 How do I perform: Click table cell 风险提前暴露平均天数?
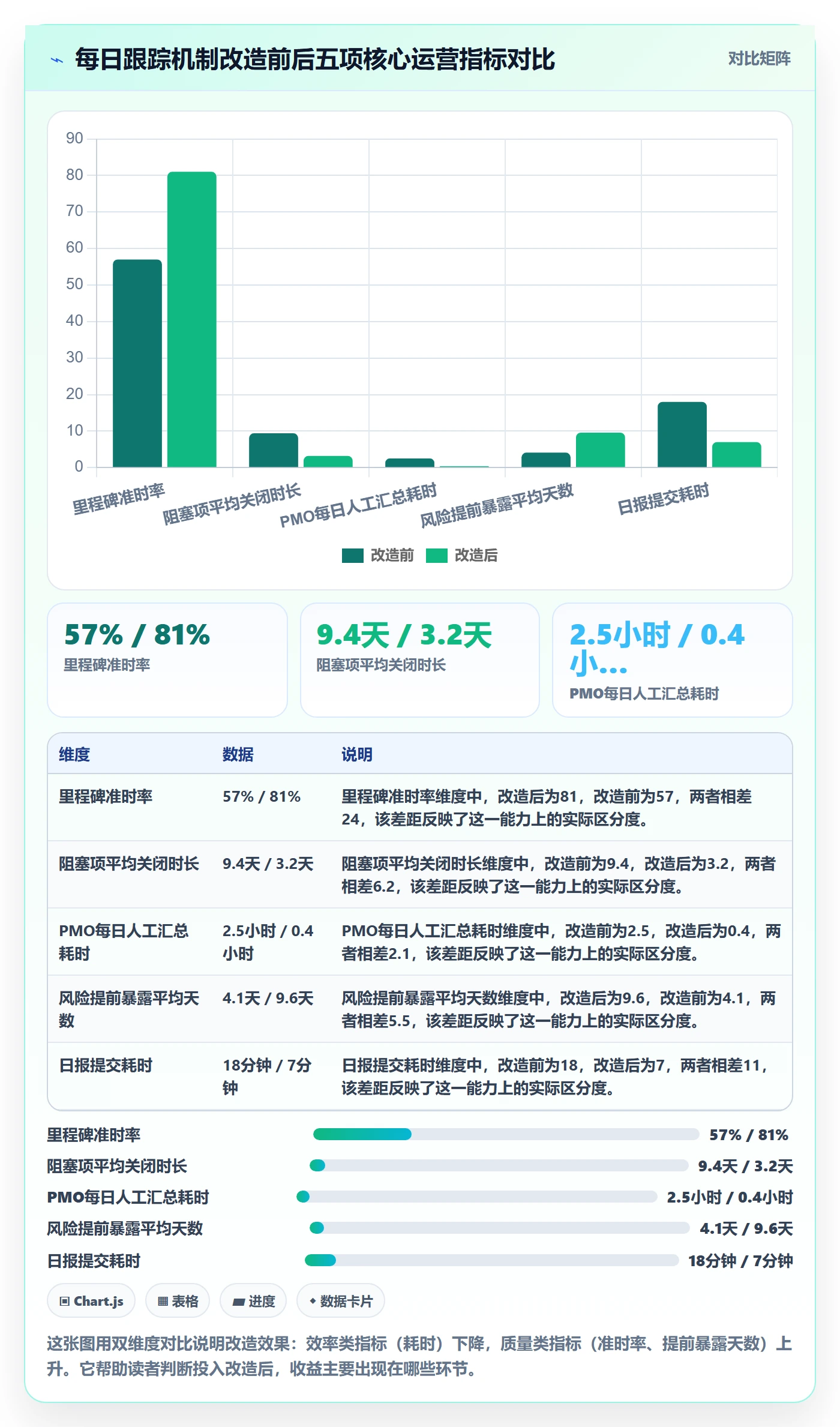click(x=129, y=1009)
